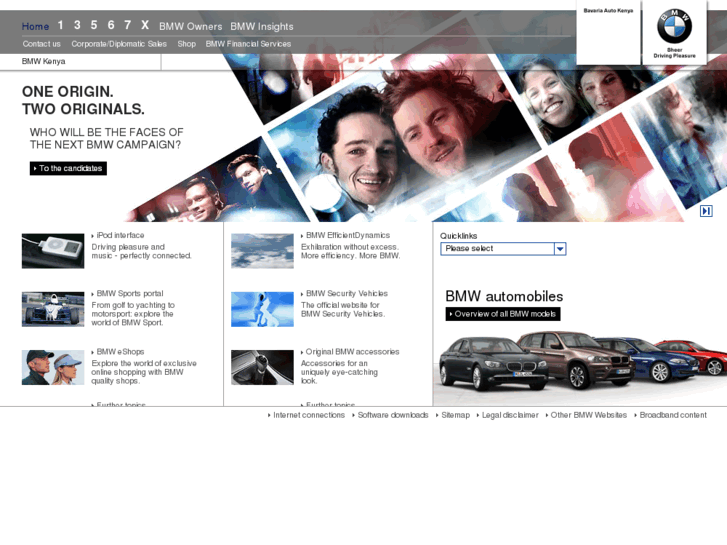Open the 5 Series menu
727x545 pixels.
(94, 25)
